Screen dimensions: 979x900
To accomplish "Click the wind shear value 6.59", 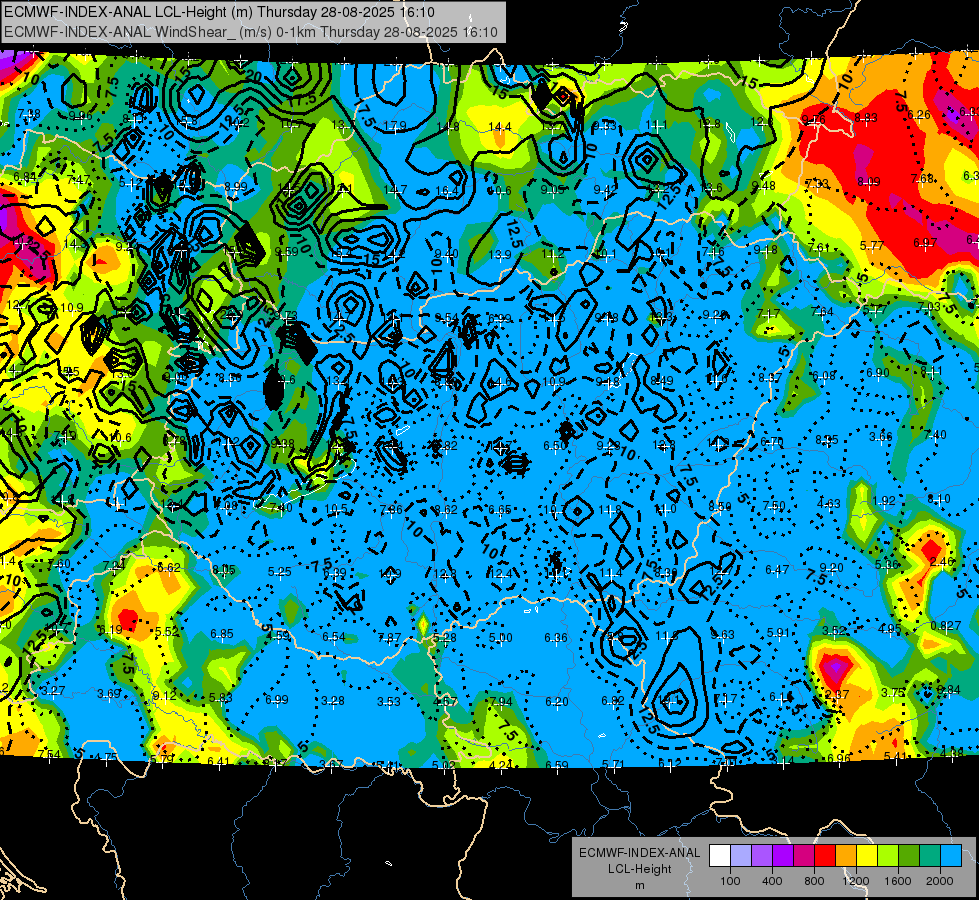I will click(x=557, y=764).
